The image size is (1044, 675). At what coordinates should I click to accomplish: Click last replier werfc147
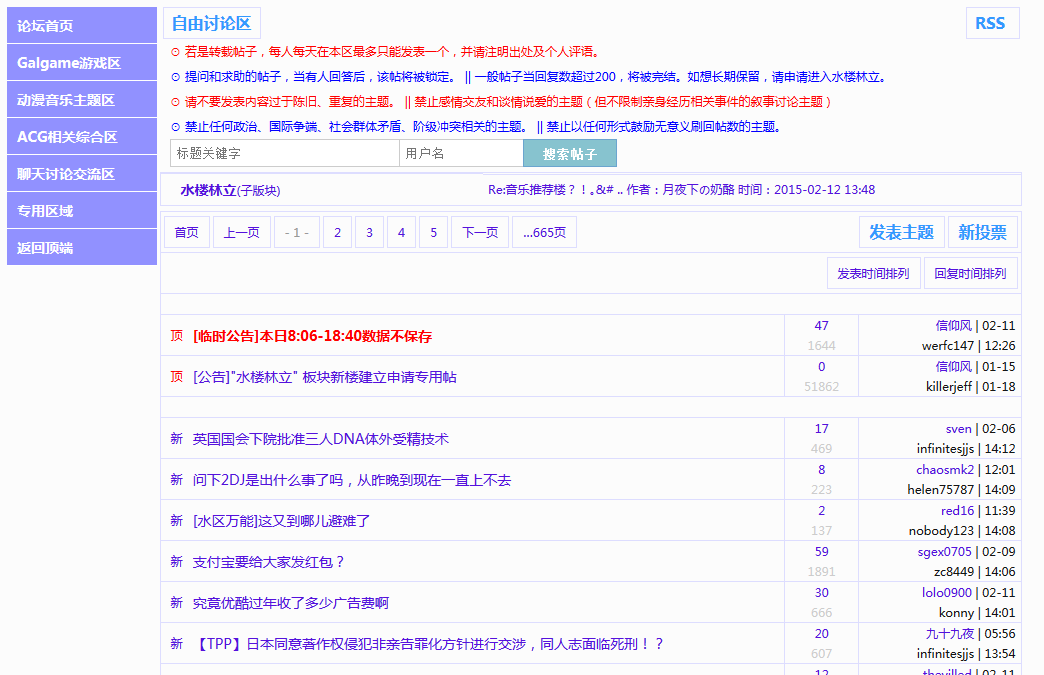948,345
